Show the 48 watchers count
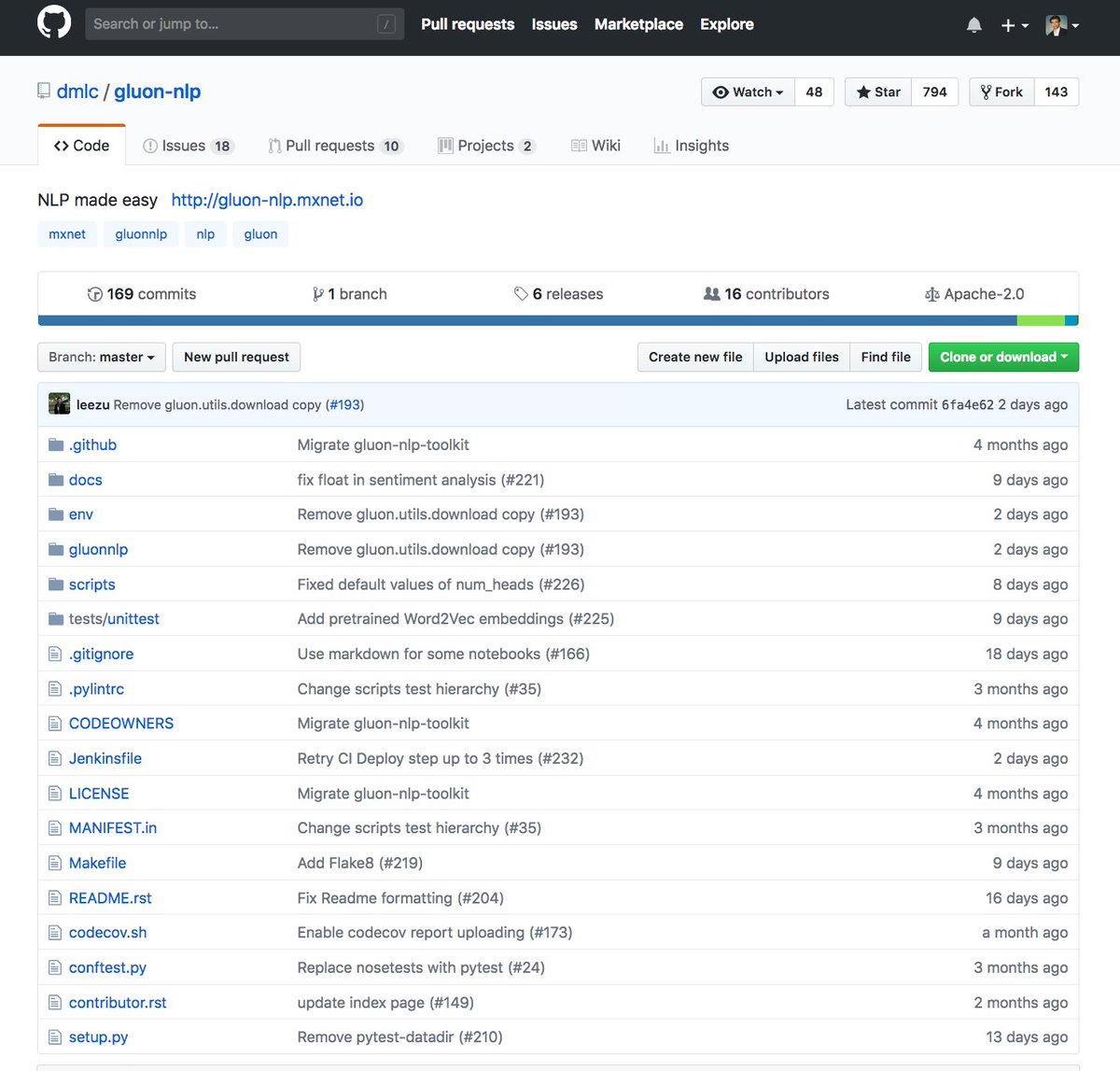 pyautogui.click(x=815, y=92)
